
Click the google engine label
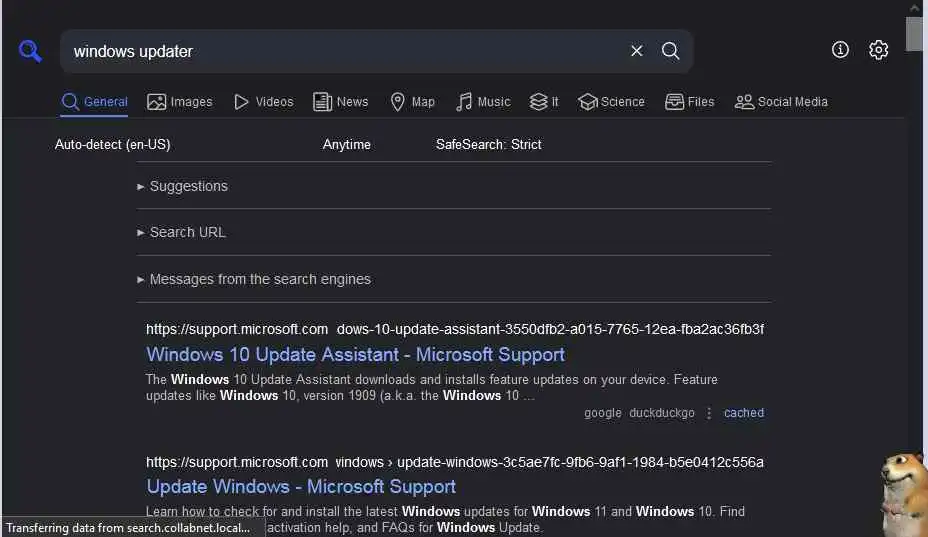point(602,413)
